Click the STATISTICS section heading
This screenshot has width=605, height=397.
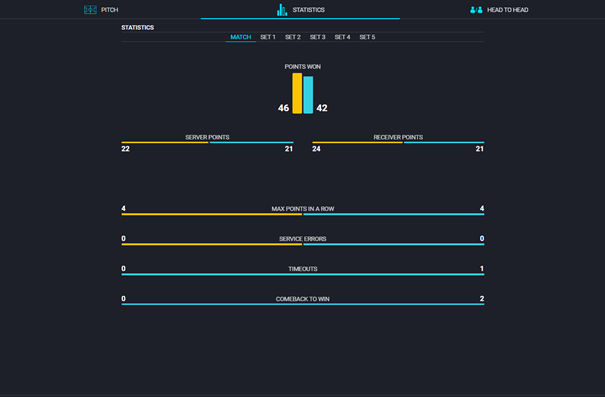138,27
